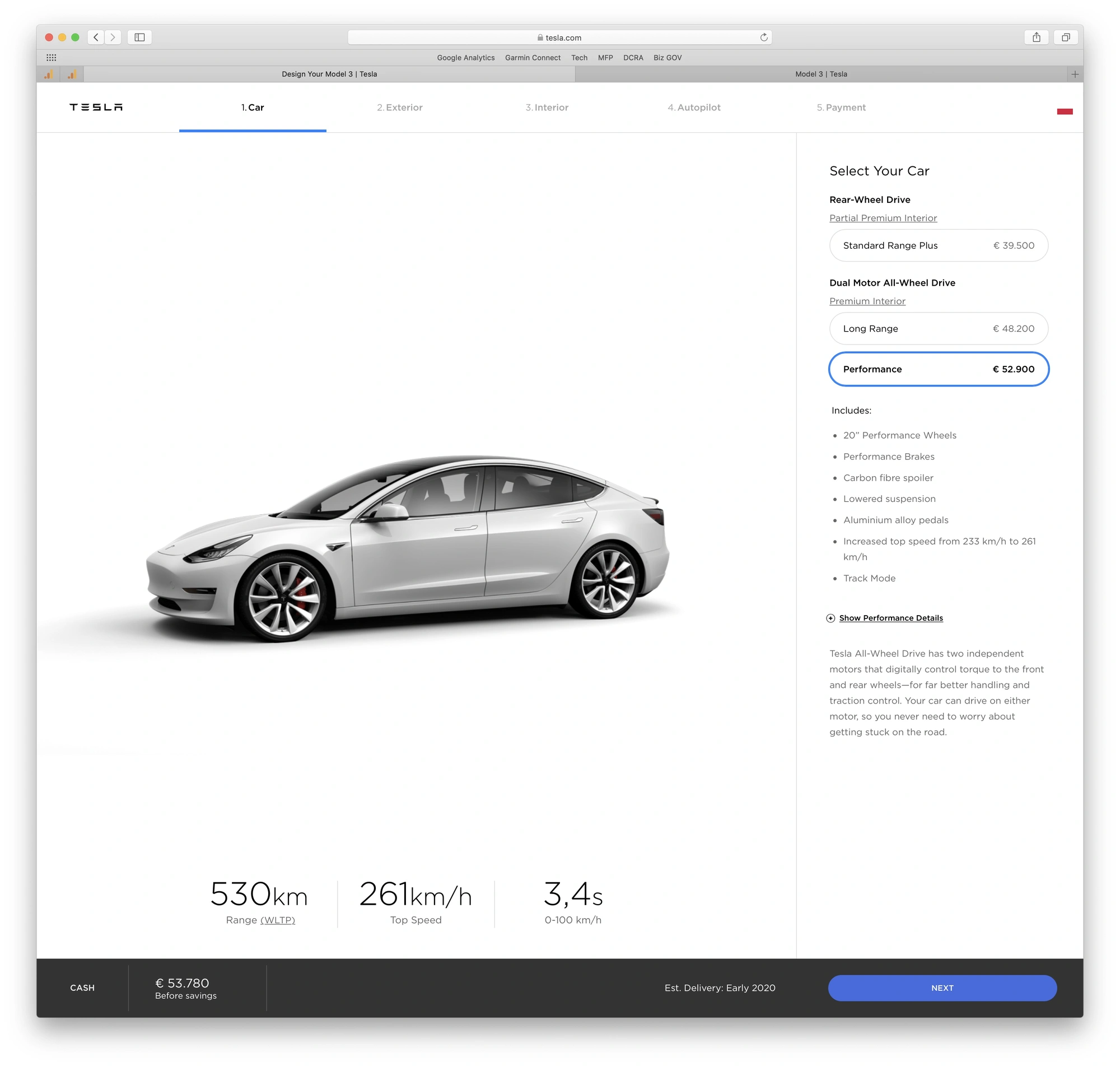The width and height of the screenshot is (1120, 1066).
Task: Click the 530km range figure
Action: click(259, 895)
